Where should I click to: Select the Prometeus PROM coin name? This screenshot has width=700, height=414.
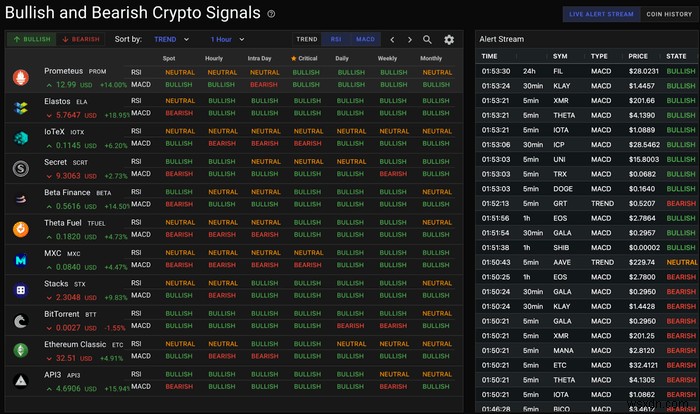pos(75,71)
